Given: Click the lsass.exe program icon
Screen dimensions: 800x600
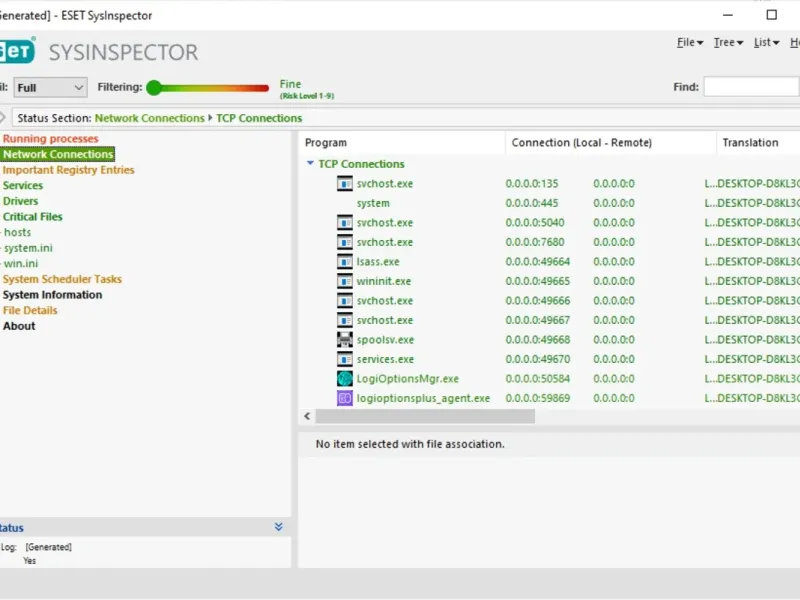Looking at the screenshot, I should pos(345,262).
